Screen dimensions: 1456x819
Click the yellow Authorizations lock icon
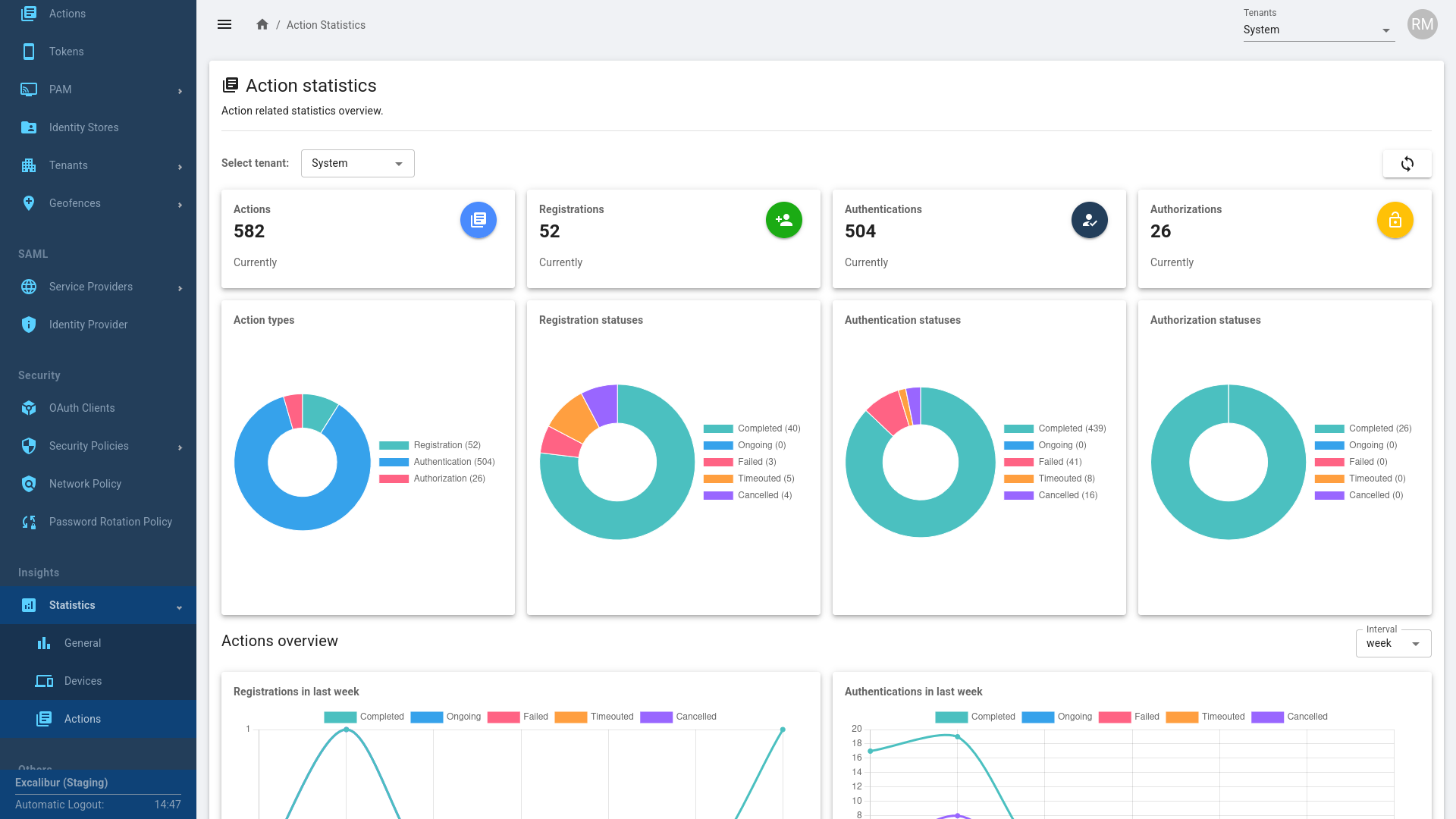1395,220
